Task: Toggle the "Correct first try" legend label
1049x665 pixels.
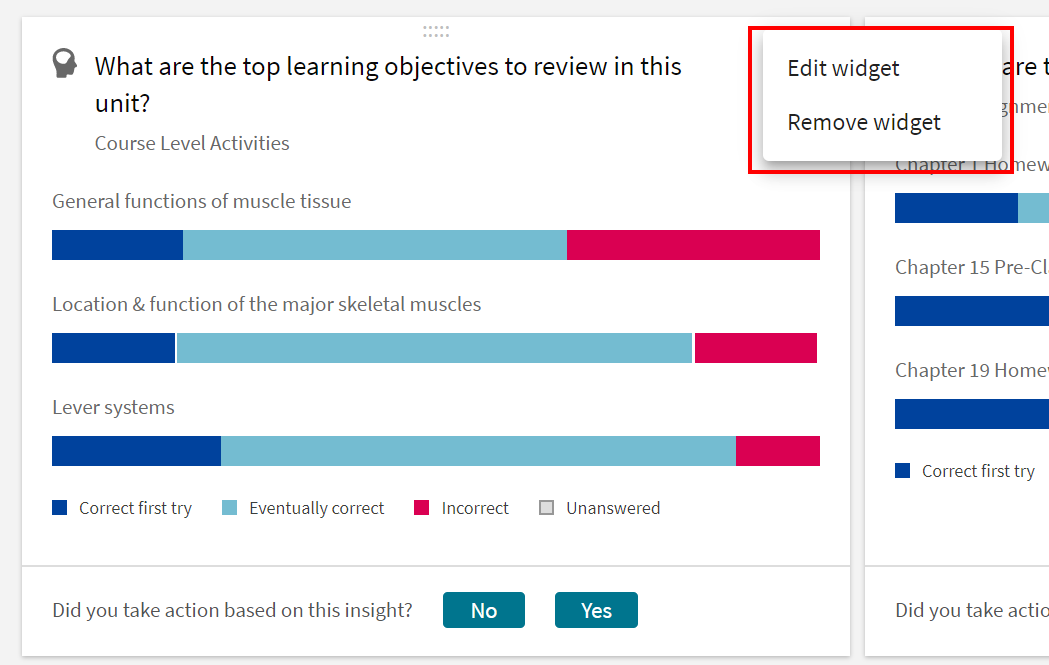Action: pyautogui.click(x=134, y=508)
